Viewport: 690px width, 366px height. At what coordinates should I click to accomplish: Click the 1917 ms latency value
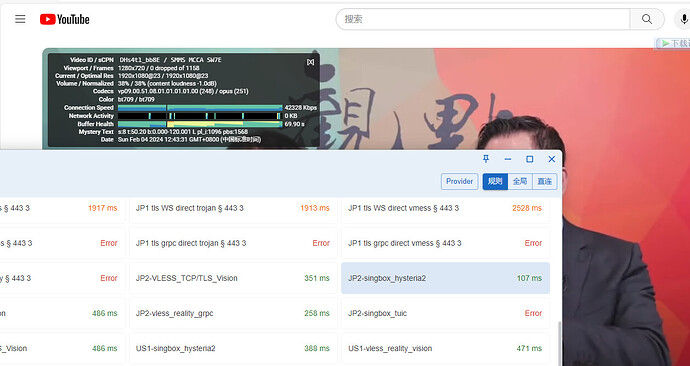tap(103, 208)
